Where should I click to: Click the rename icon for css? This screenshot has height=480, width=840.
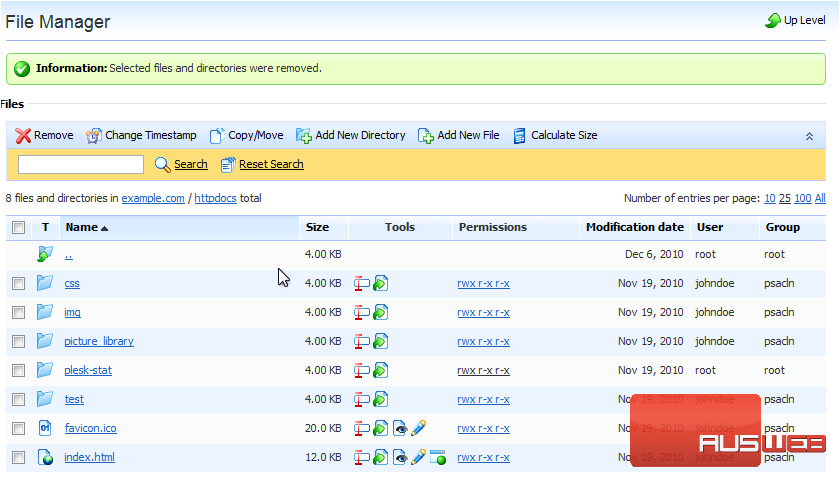click(x=362, y=283)
